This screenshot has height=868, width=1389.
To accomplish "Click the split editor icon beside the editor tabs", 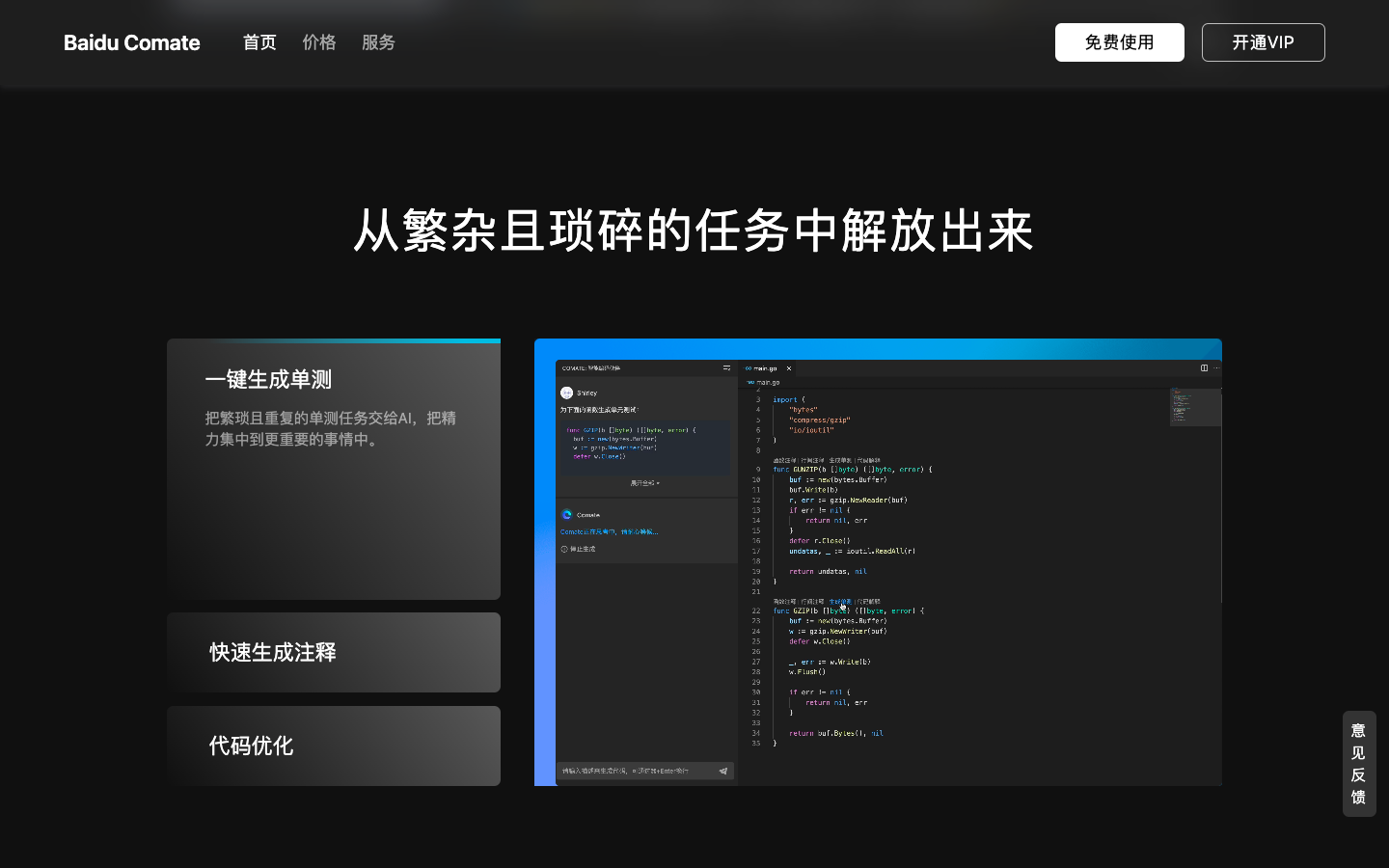I will point(1203,368).
